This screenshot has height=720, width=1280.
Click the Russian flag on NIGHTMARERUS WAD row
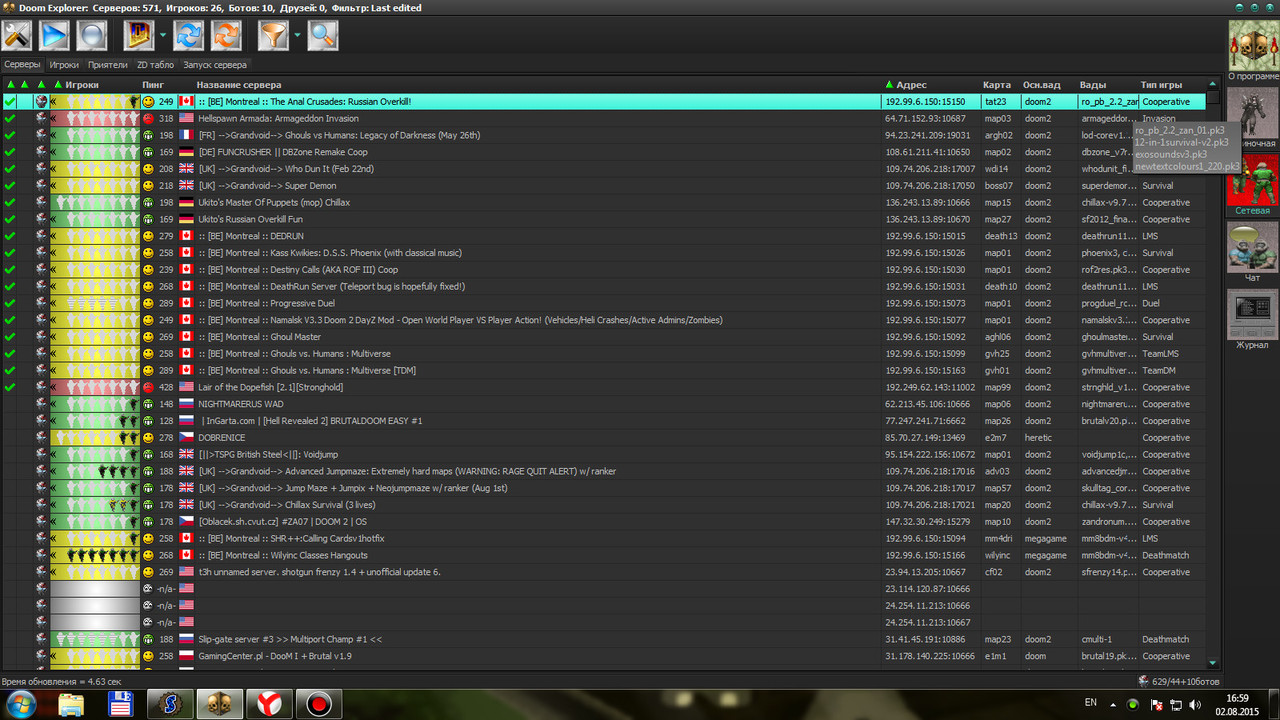pyautogui.click(x=185, y=404)
